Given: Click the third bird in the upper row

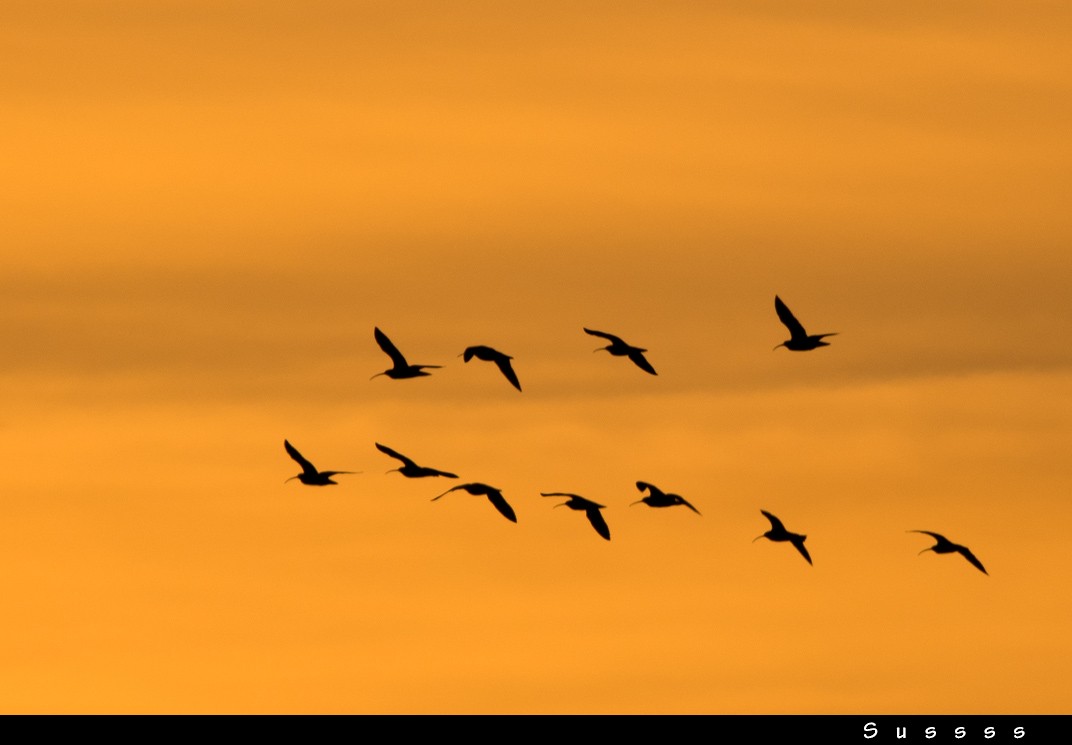Looking at the screenshot, I should point(623,350).
